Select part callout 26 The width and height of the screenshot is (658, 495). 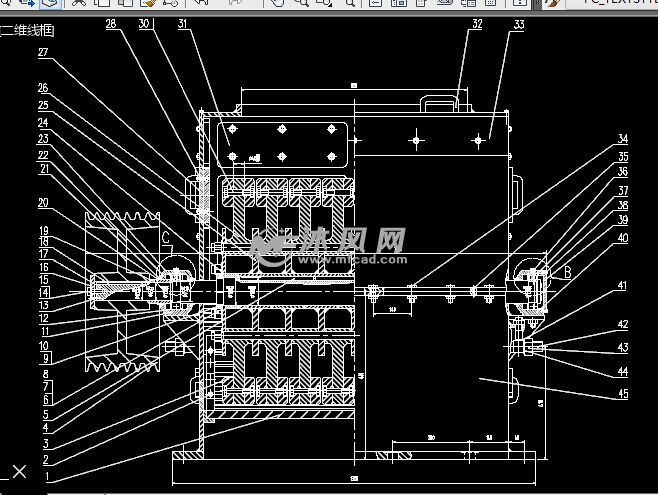[x=43, y=88]
